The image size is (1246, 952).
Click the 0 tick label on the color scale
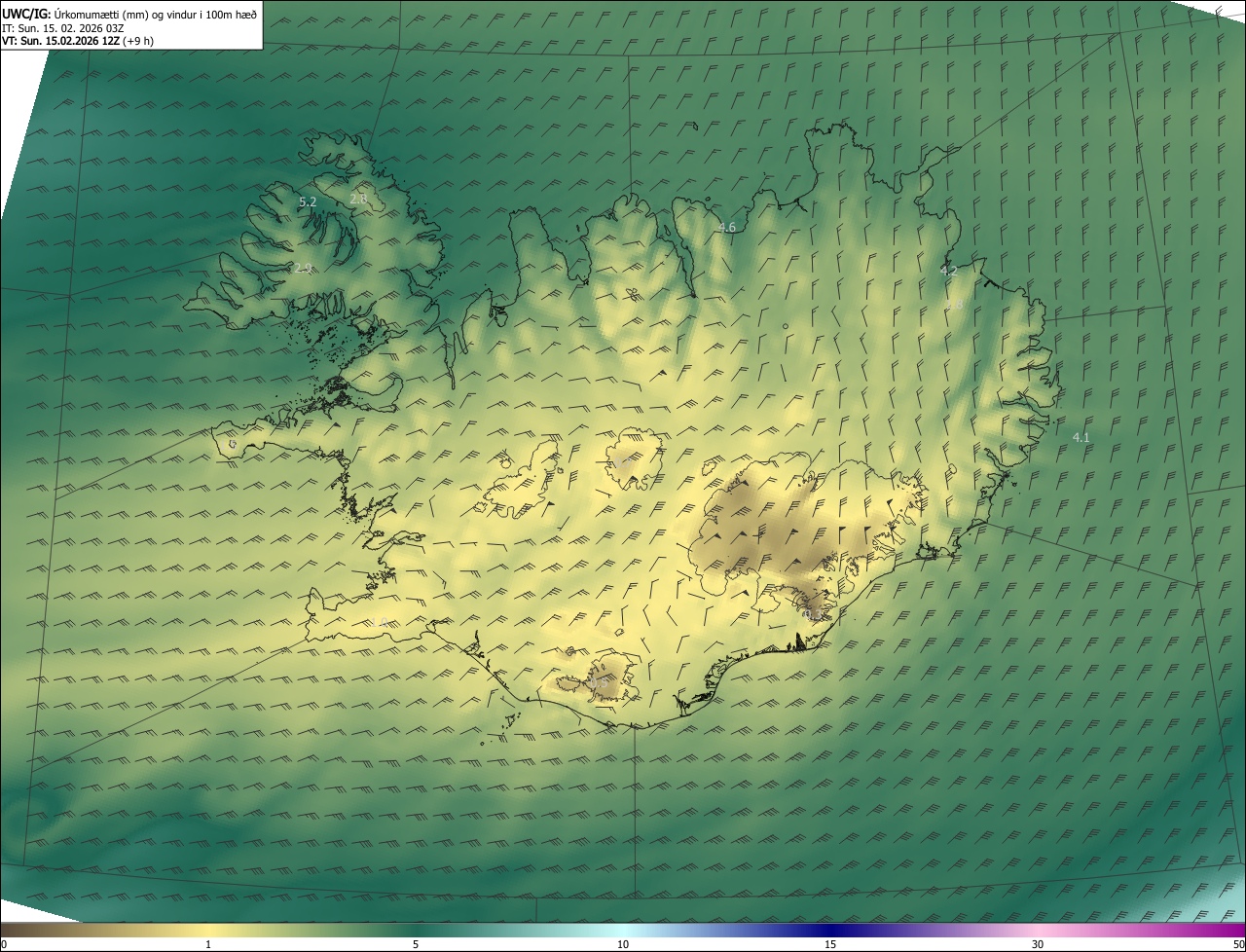tap(4, 944)
